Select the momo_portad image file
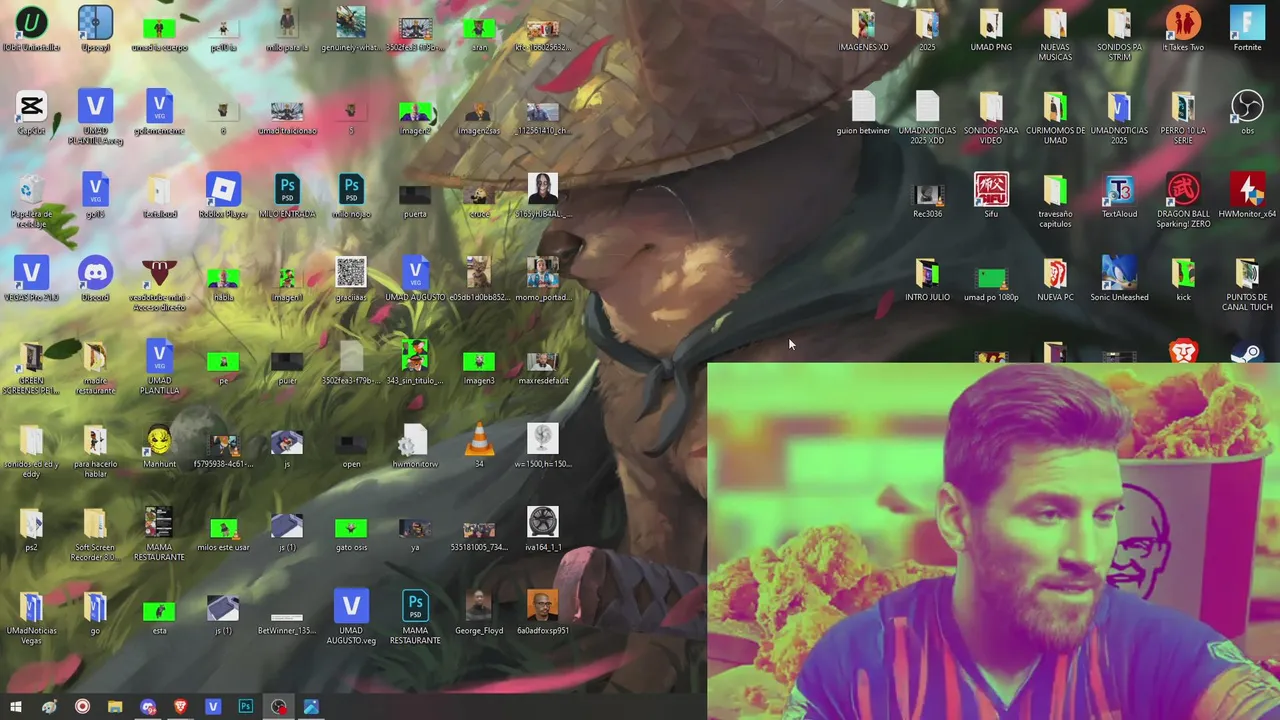1280x720 pixels. click(543, 279)
